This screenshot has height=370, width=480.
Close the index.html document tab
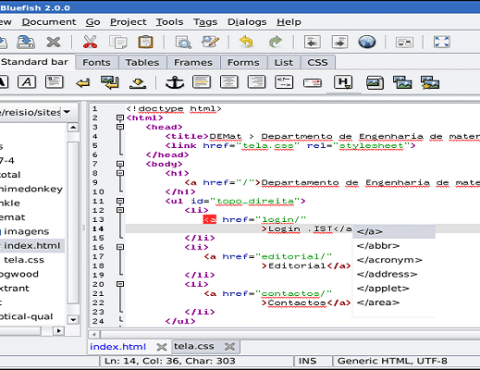point(162,347)
